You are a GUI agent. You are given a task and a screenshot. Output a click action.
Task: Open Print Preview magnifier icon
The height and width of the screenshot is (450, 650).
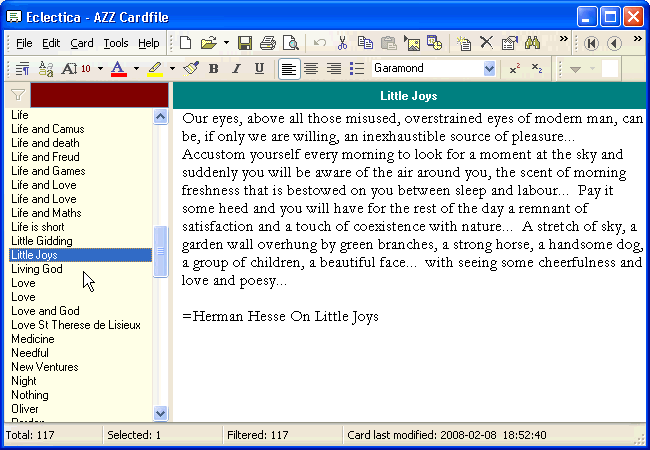coord(291,43)
